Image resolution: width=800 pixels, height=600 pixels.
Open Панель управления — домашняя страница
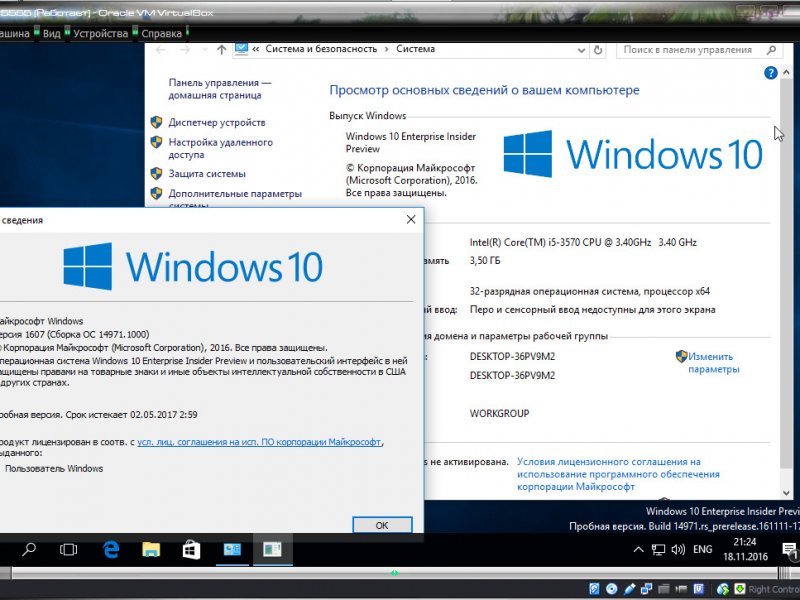click(x=219, y=89)
